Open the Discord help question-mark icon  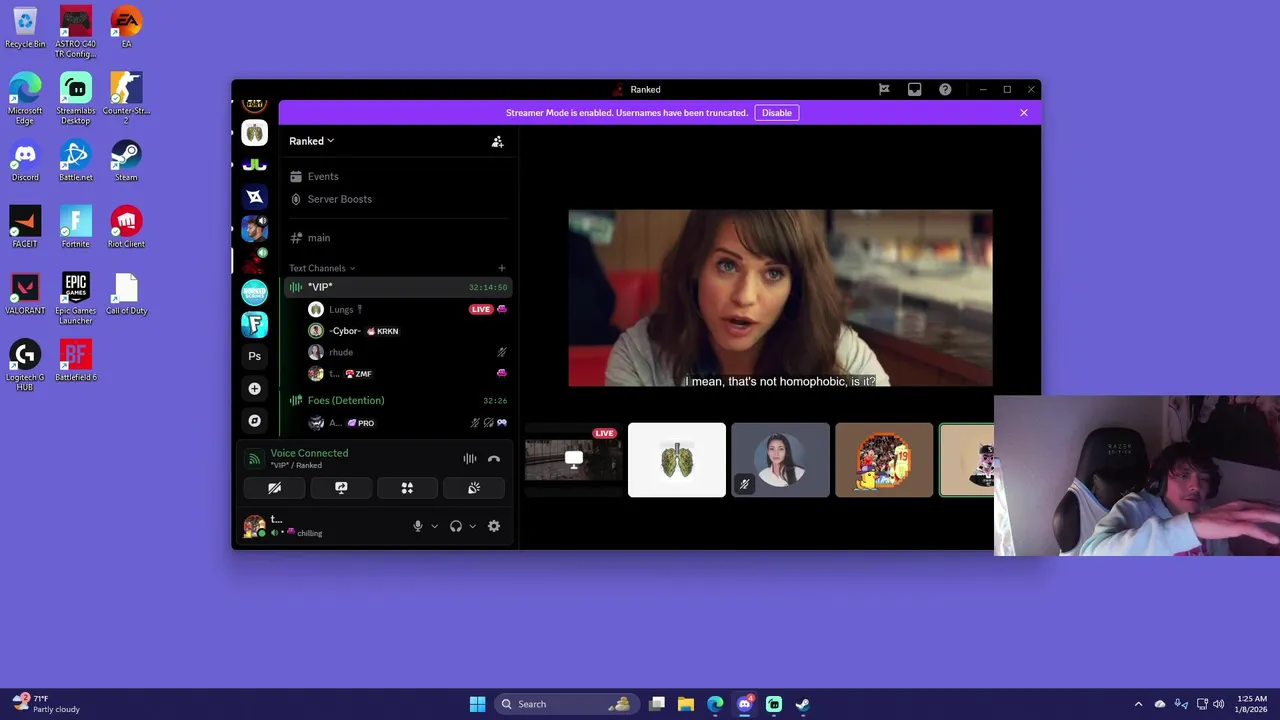pyautogui.click(x=945, y=89)
